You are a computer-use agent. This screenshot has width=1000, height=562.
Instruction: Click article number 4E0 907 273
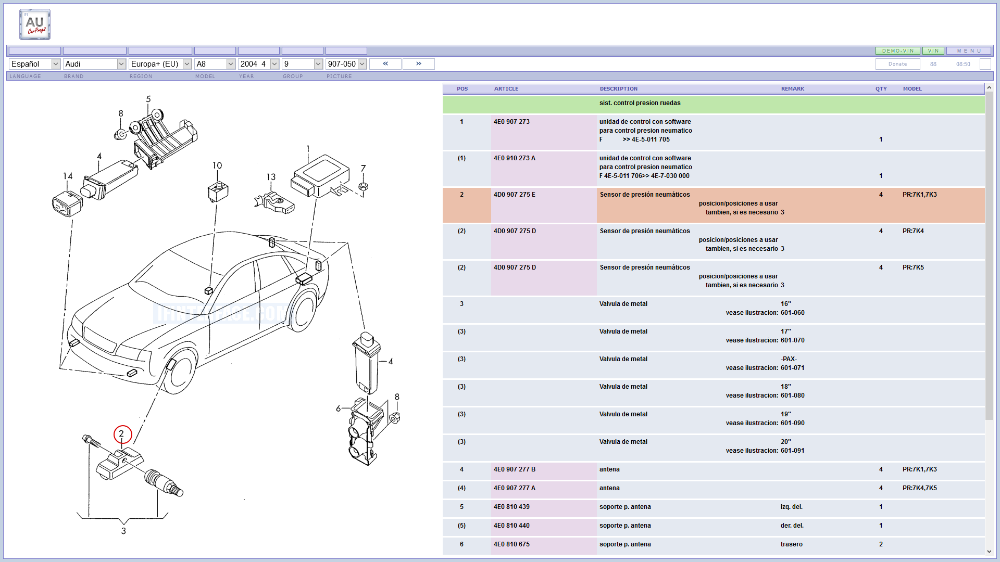tap(511, 122)
